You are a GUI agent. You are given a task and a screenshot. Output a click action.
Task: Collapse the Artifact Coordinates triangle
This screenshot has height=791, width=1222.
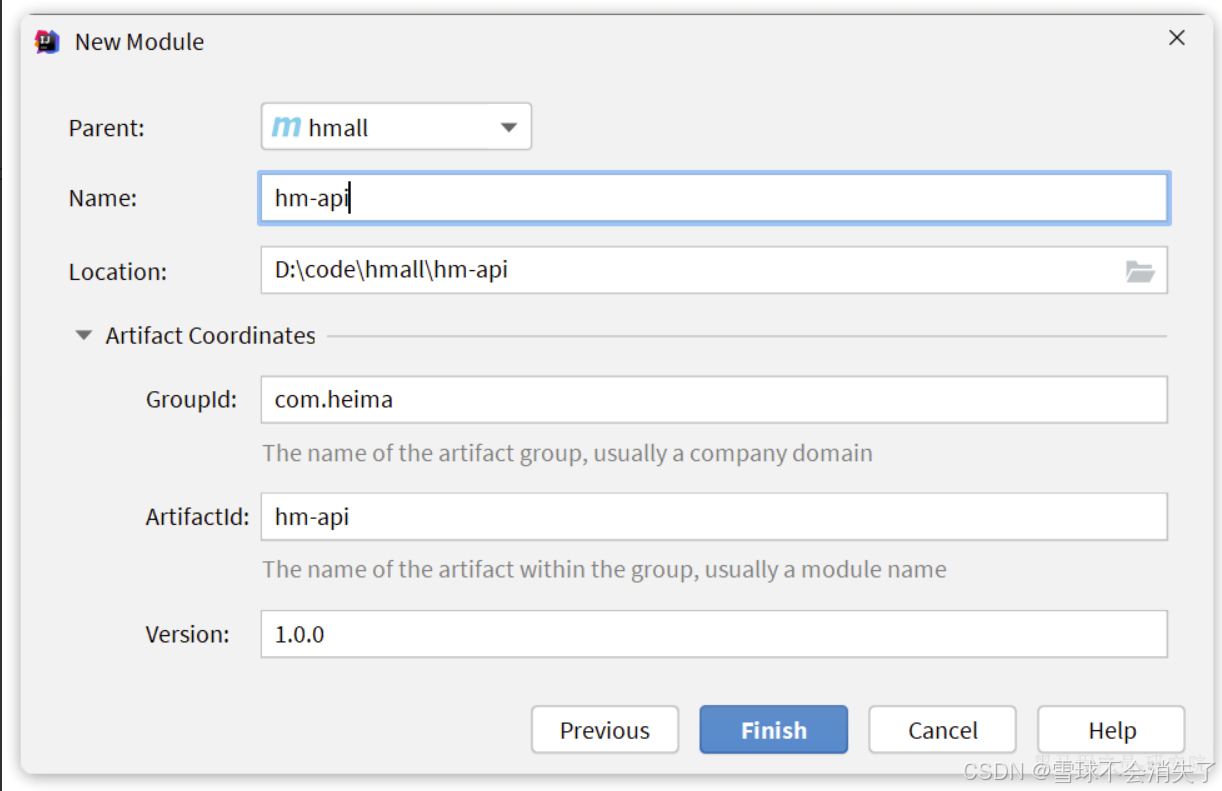pos(84,336)
